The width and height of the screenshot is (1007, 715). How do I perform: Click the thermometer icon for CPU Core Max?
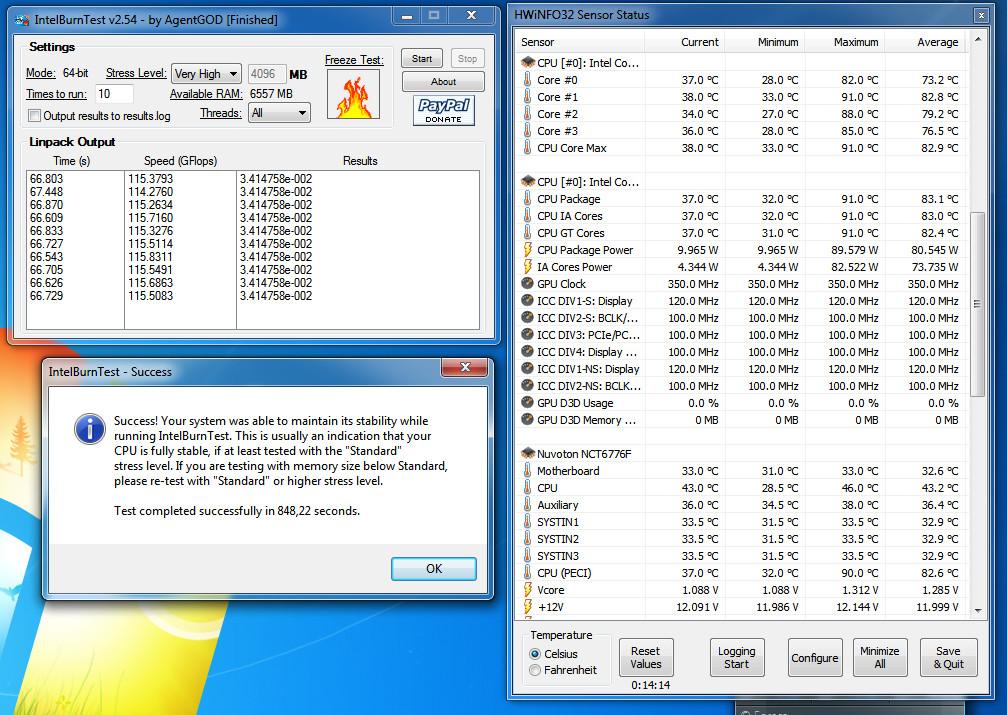click(527, 148)
